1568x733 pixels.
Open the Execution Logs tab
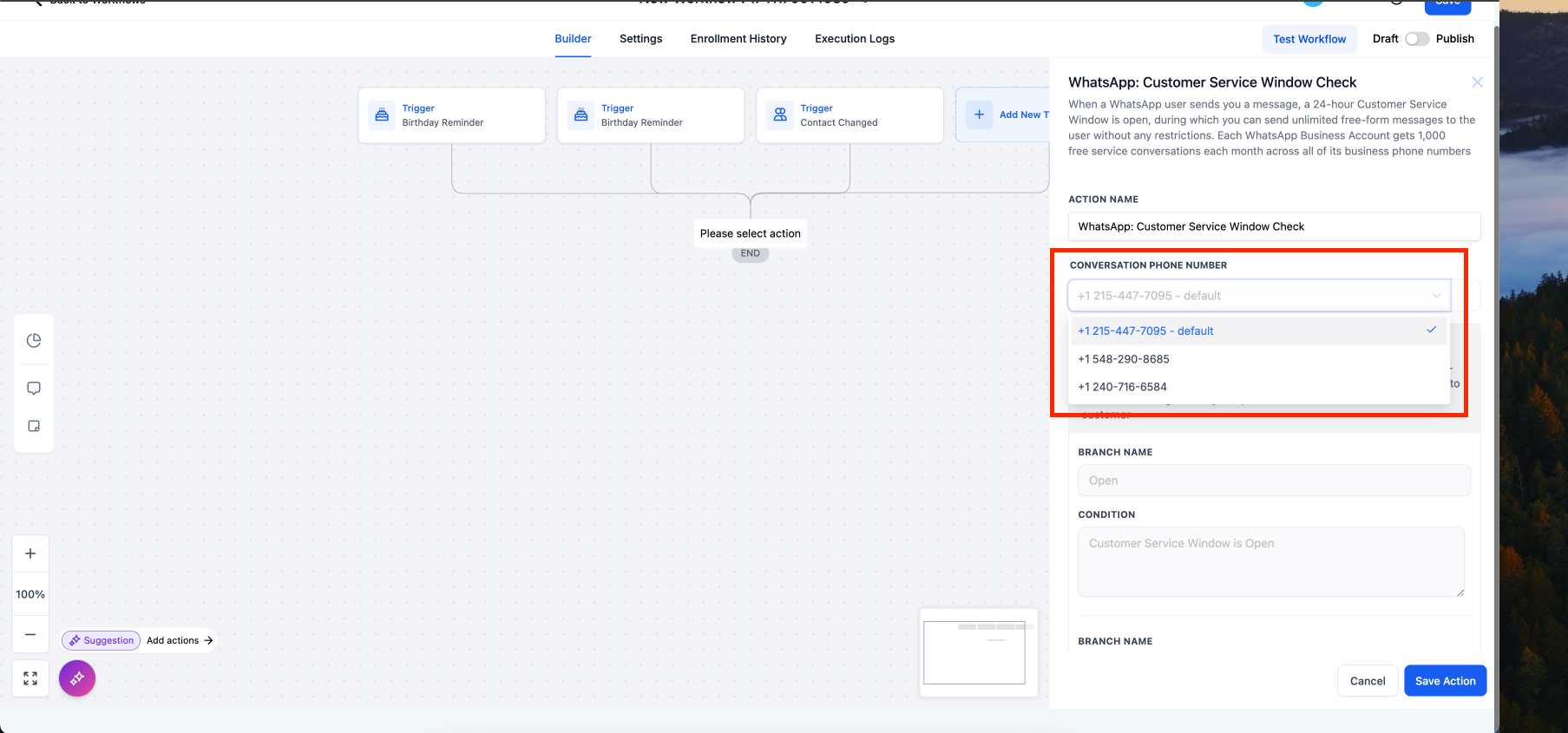(855, 39)
